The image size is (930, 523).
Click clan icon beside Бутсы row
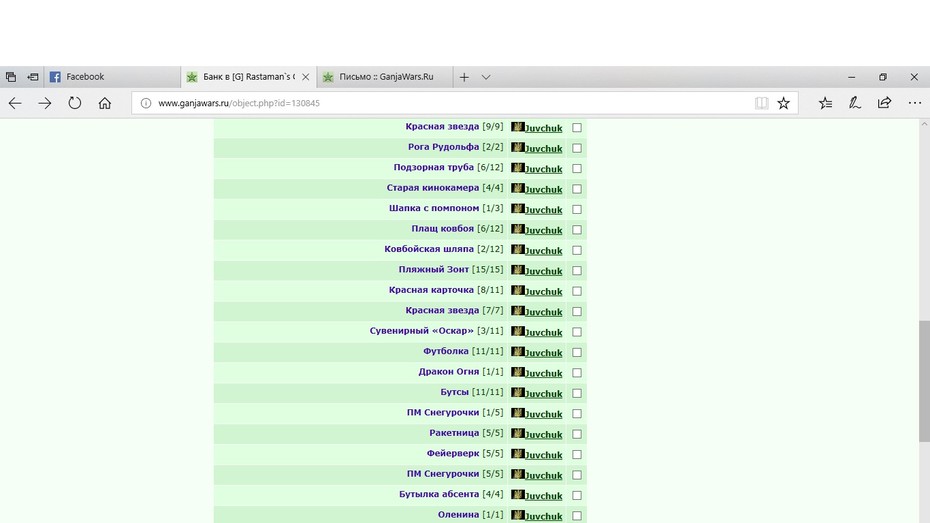(x=518, y=393)
